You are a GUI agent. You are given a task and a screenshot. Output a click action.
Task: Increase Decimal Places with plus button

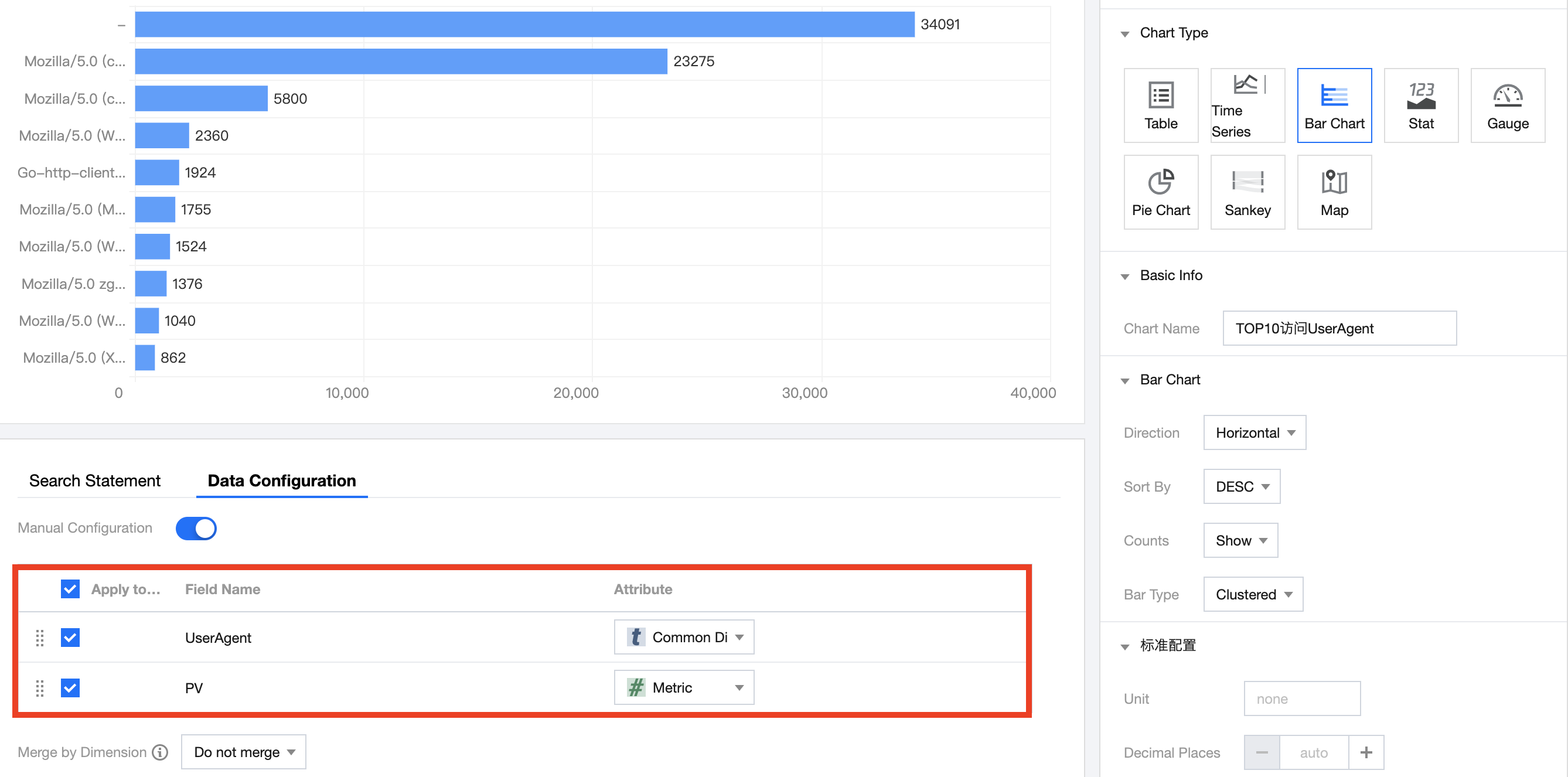tap(1365, 752)
